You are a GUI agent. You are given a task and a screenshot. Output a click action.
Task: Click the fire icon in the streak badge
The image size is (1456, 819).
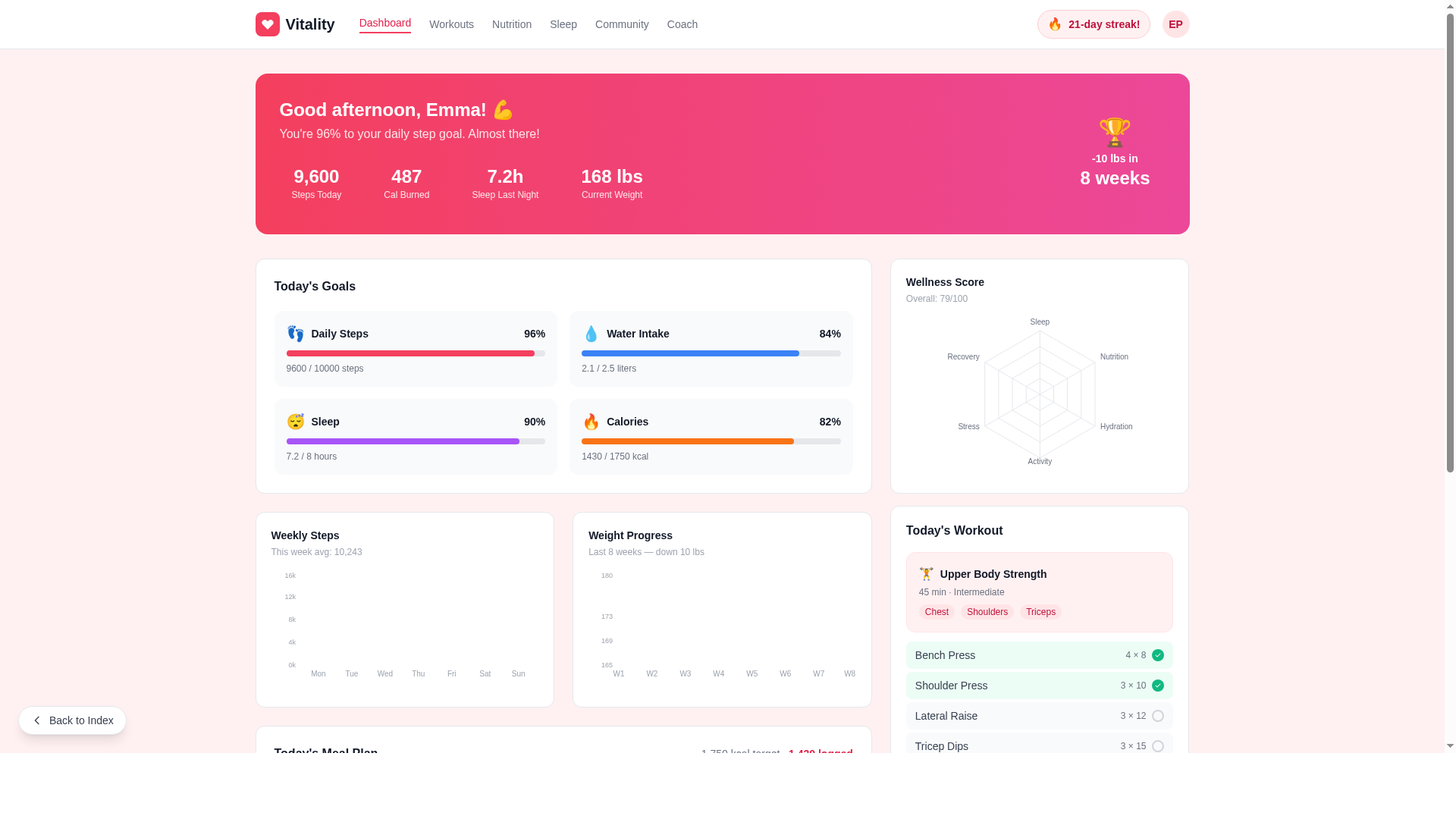[1055, 24]
